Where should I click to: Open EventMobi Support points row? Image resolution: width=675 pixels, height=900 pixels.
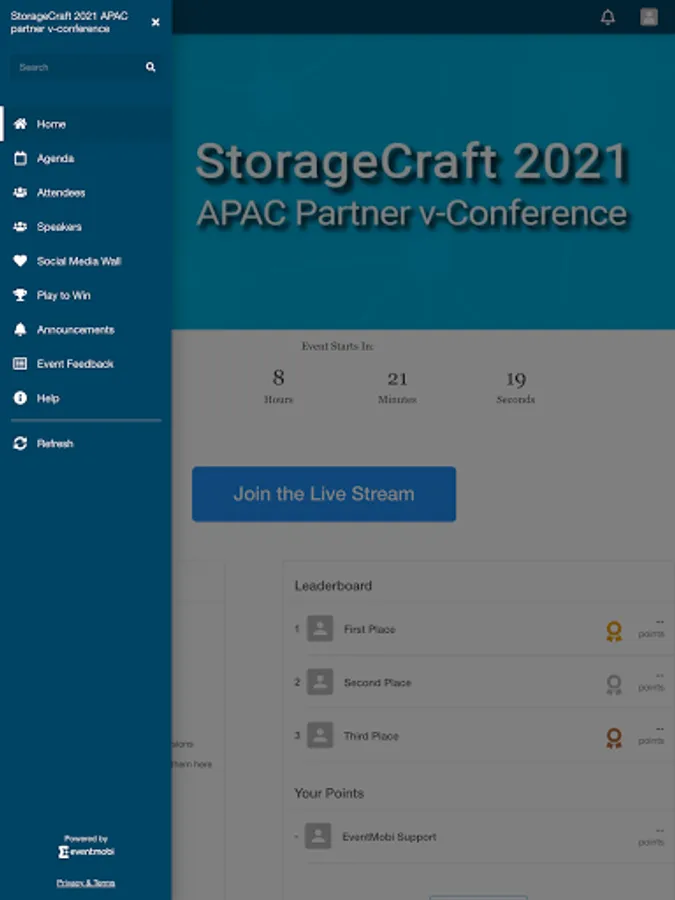(x=389, y=837)
